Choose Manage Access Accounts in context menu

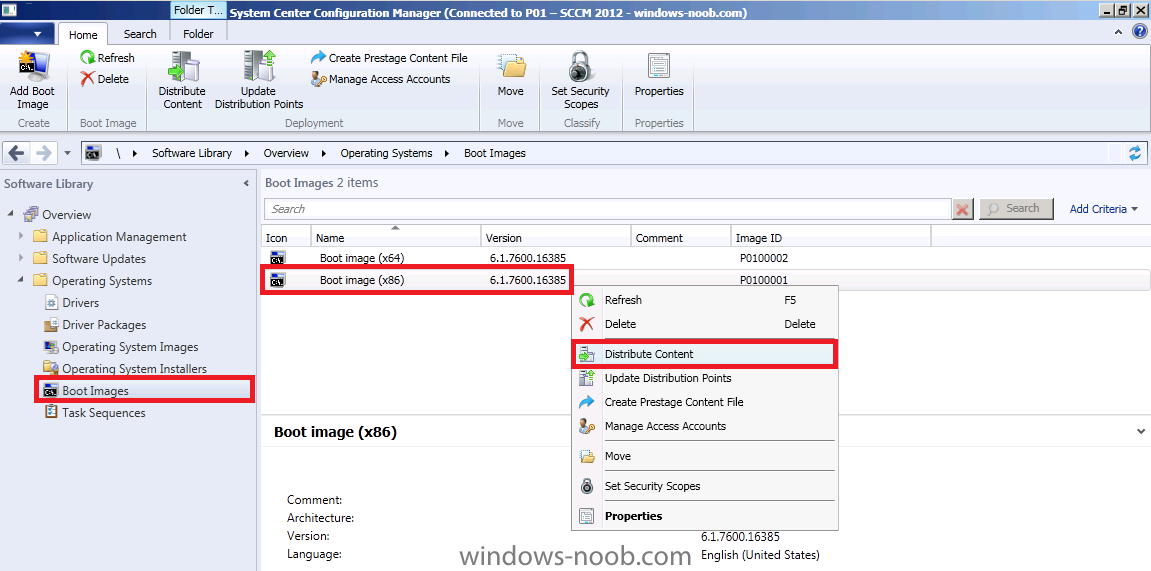pyautogui.click(x=705, y=426)
